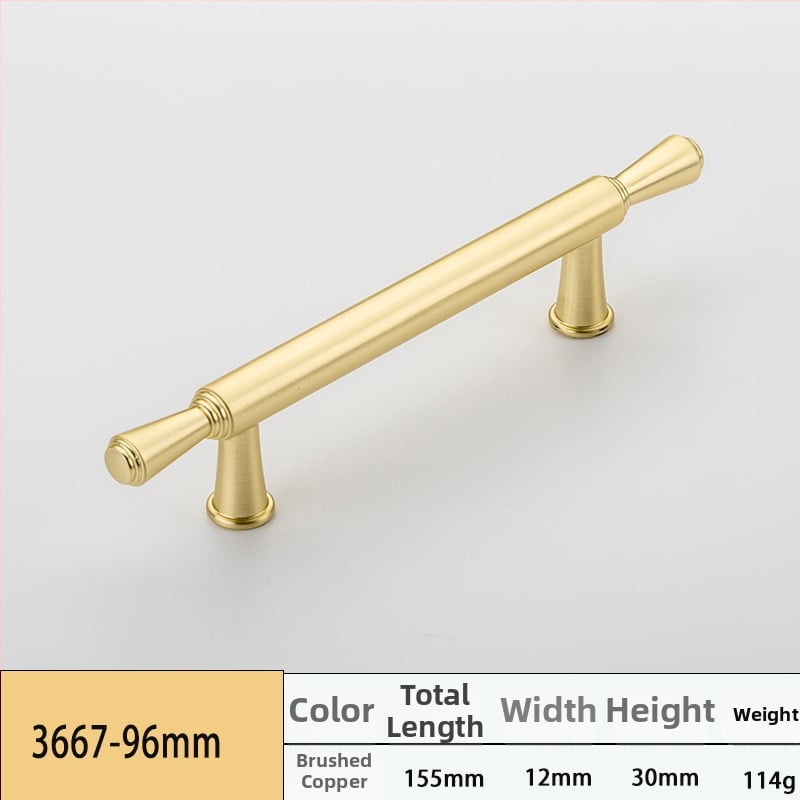Viewport: 800px width, 800px height.
Task: Click the 30mm height value
Action: 665,778
